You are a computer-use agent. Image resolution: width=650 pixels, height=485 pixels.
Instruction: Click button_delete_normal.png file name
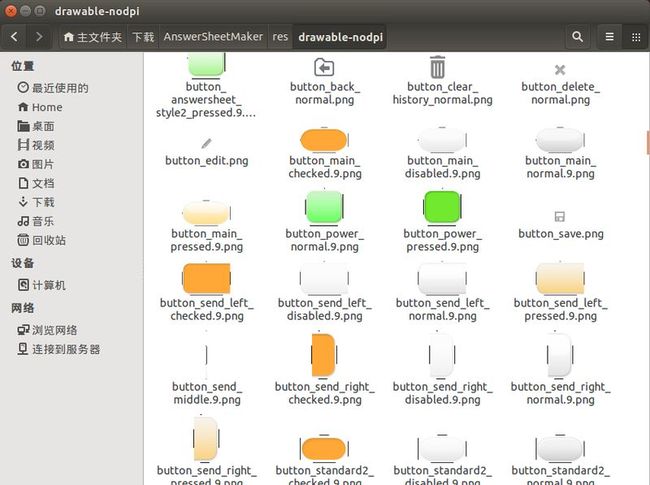point(560,93)
